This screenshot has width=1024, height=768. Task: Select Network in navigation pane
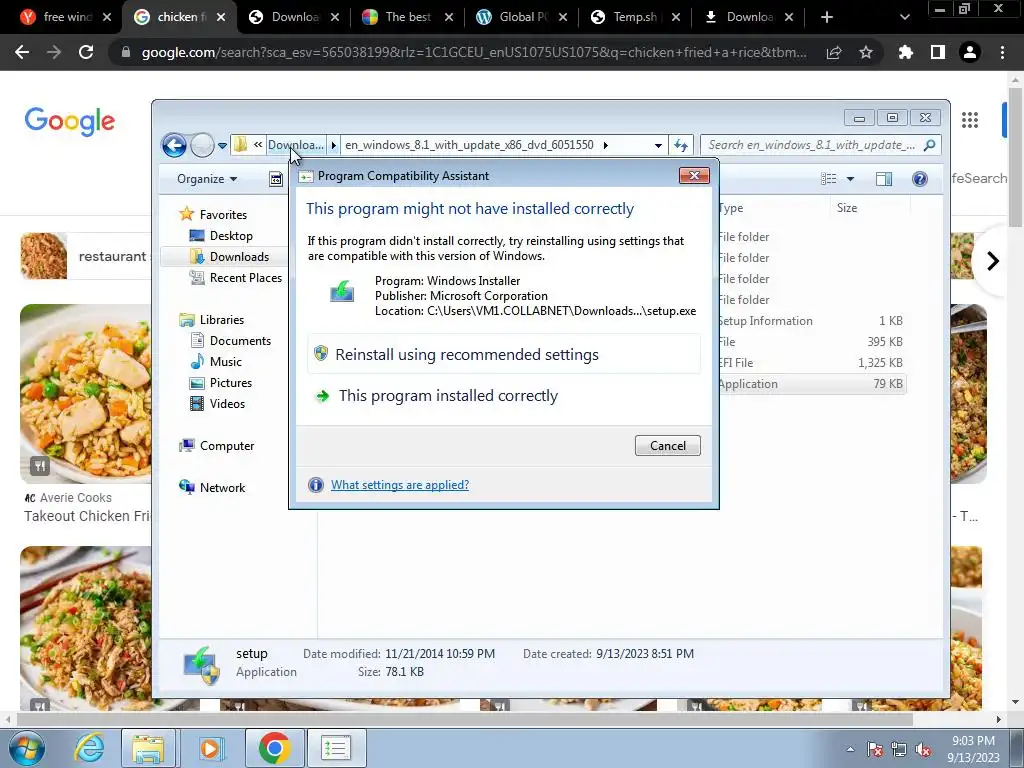coord(222,487)
